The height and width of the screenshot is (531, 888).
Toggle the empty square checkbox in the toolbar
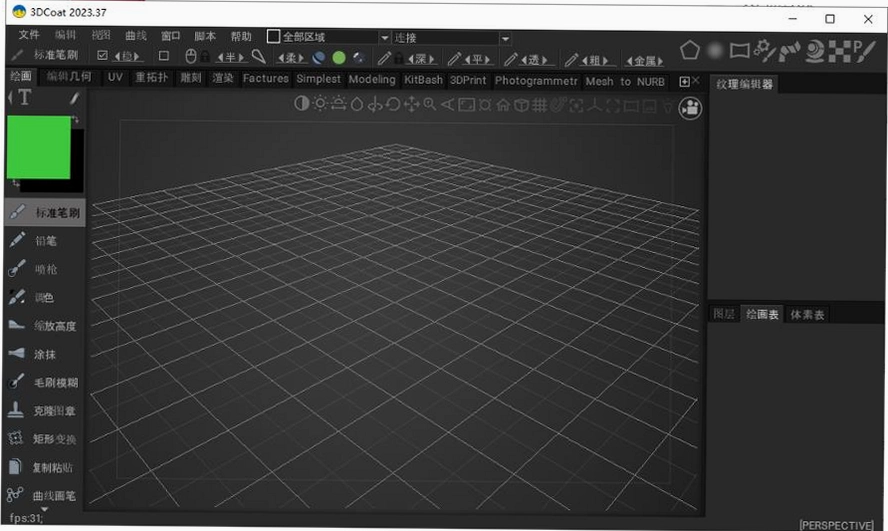point(164,55)
